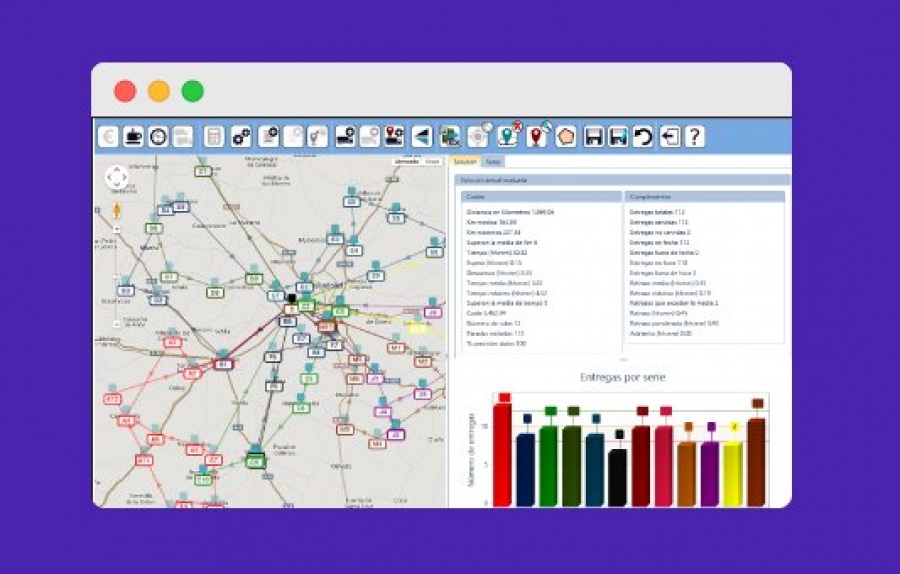This screenshot has width=900, height=574.
Task: Click the clock schedule icon
Action: tap(158, 137)
